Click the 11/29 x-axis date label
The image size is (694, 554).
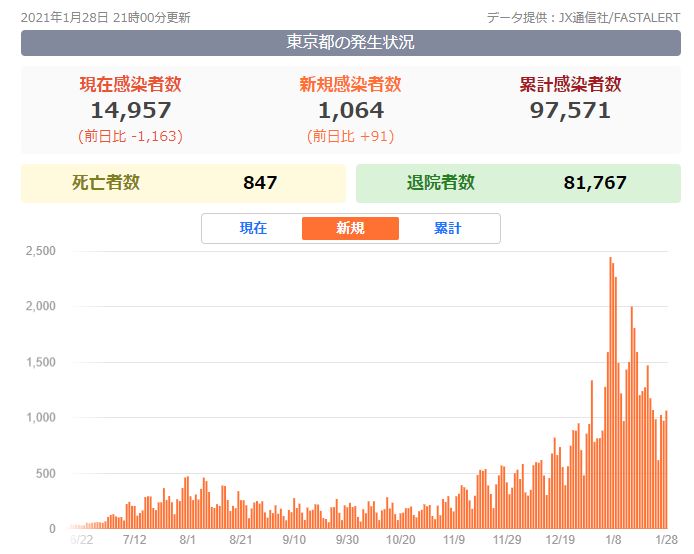tap(507, 540)
